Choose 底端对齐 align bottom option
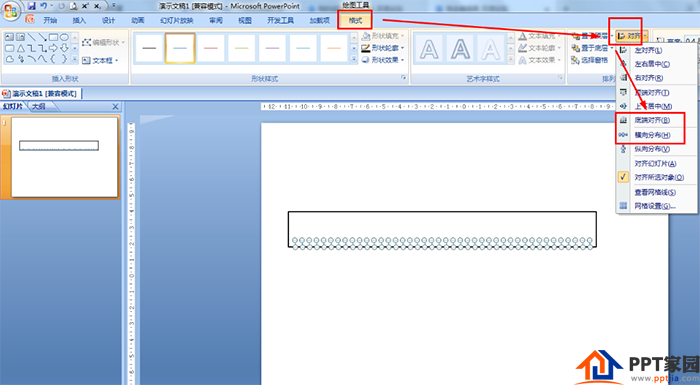The width and height of the screenshot is (700, 385). coord(651,120)
